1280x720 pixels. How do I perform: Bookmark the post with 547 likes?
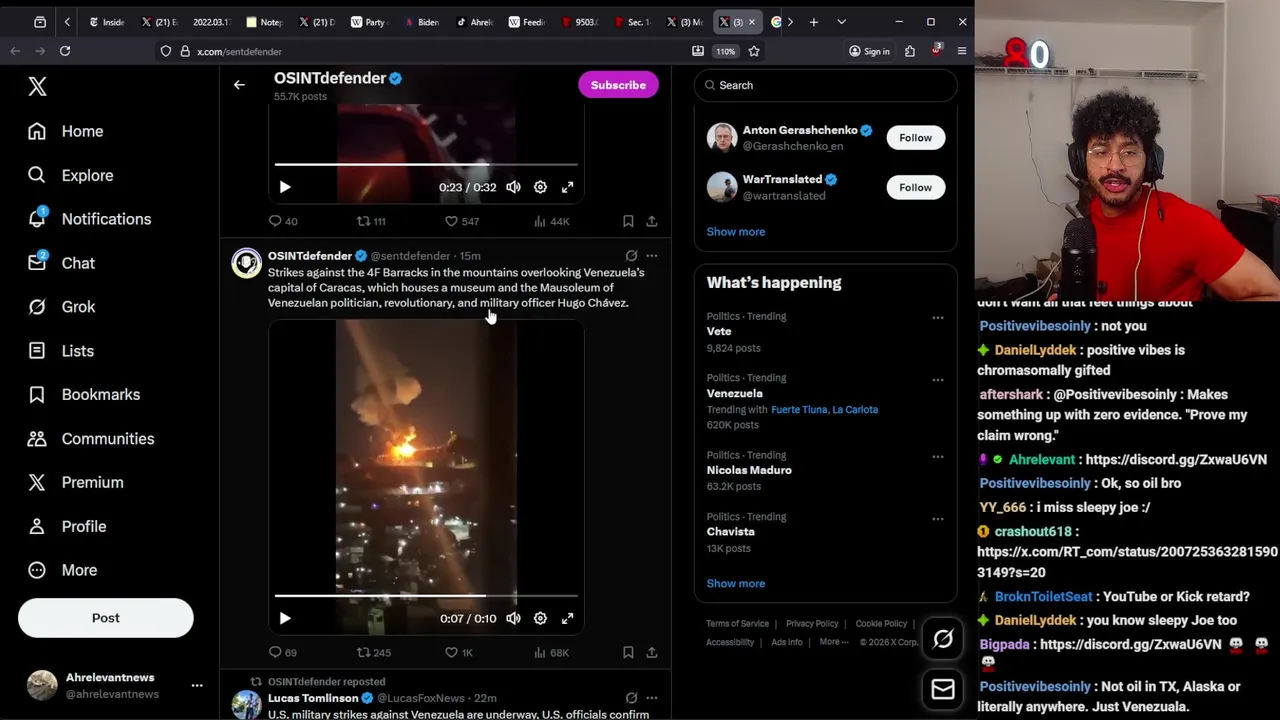click(x=628, y=221)
